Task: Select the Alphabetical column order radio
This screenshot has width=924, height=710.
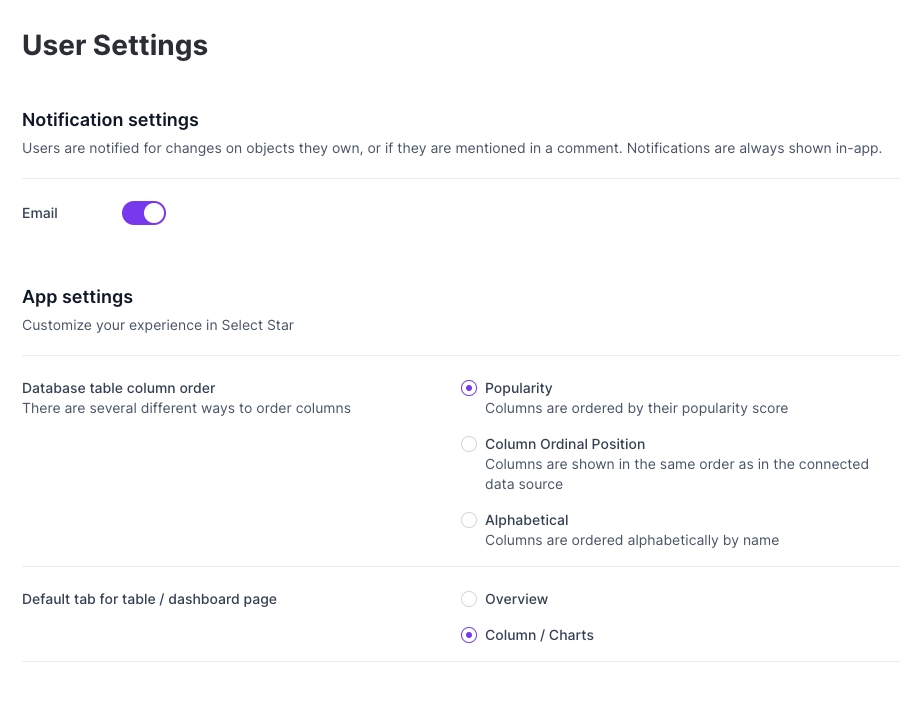Action: [468, 520]
